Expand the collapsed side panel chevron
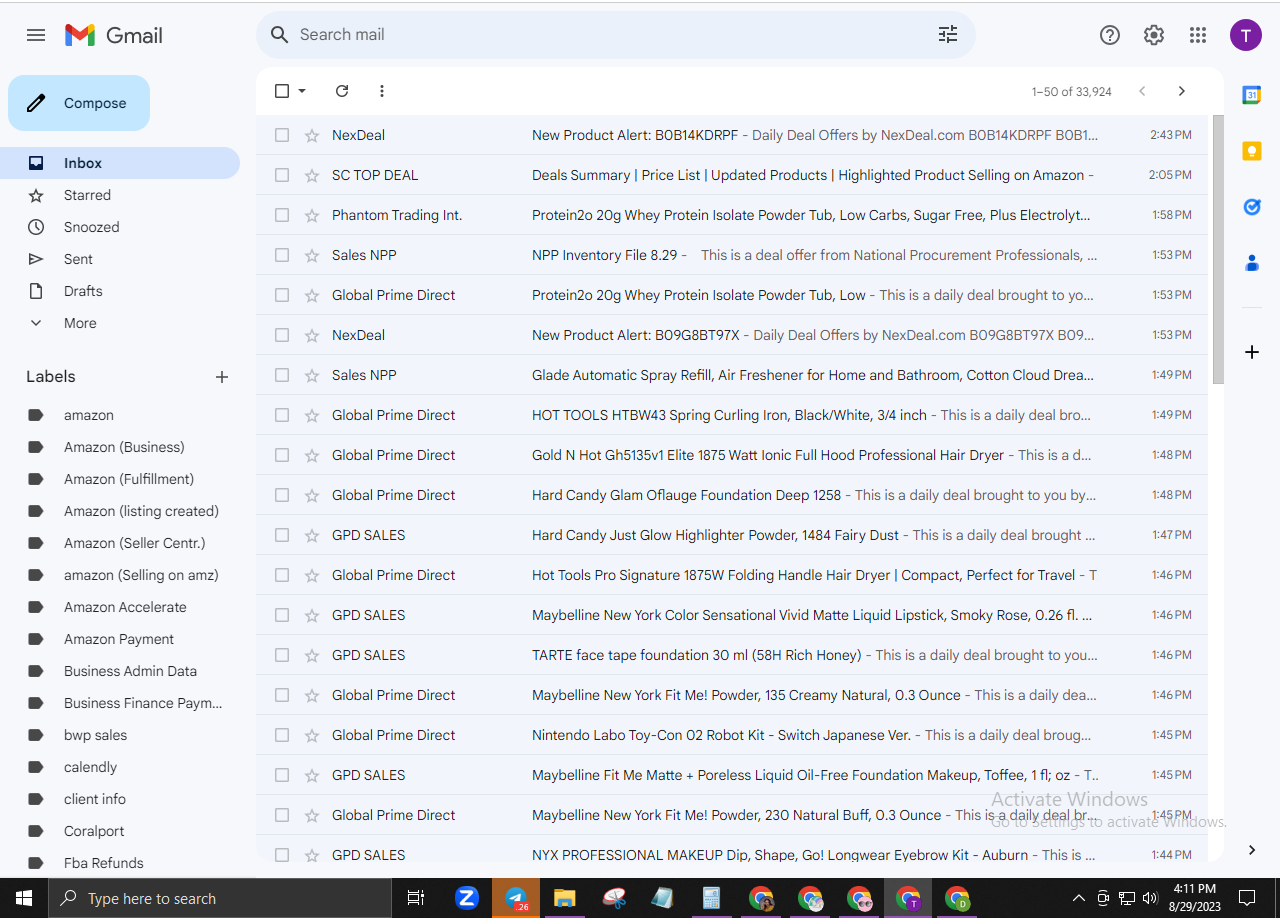Image resolution: width=1280 pixels, height=918 pixels. pos(1252,850)
